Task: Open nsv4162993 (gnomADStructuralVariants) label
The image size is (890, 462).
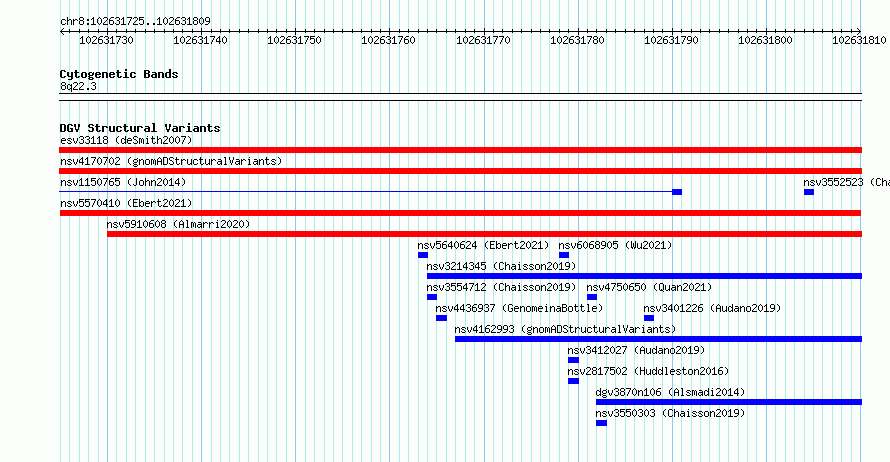Action: (565, 329)
